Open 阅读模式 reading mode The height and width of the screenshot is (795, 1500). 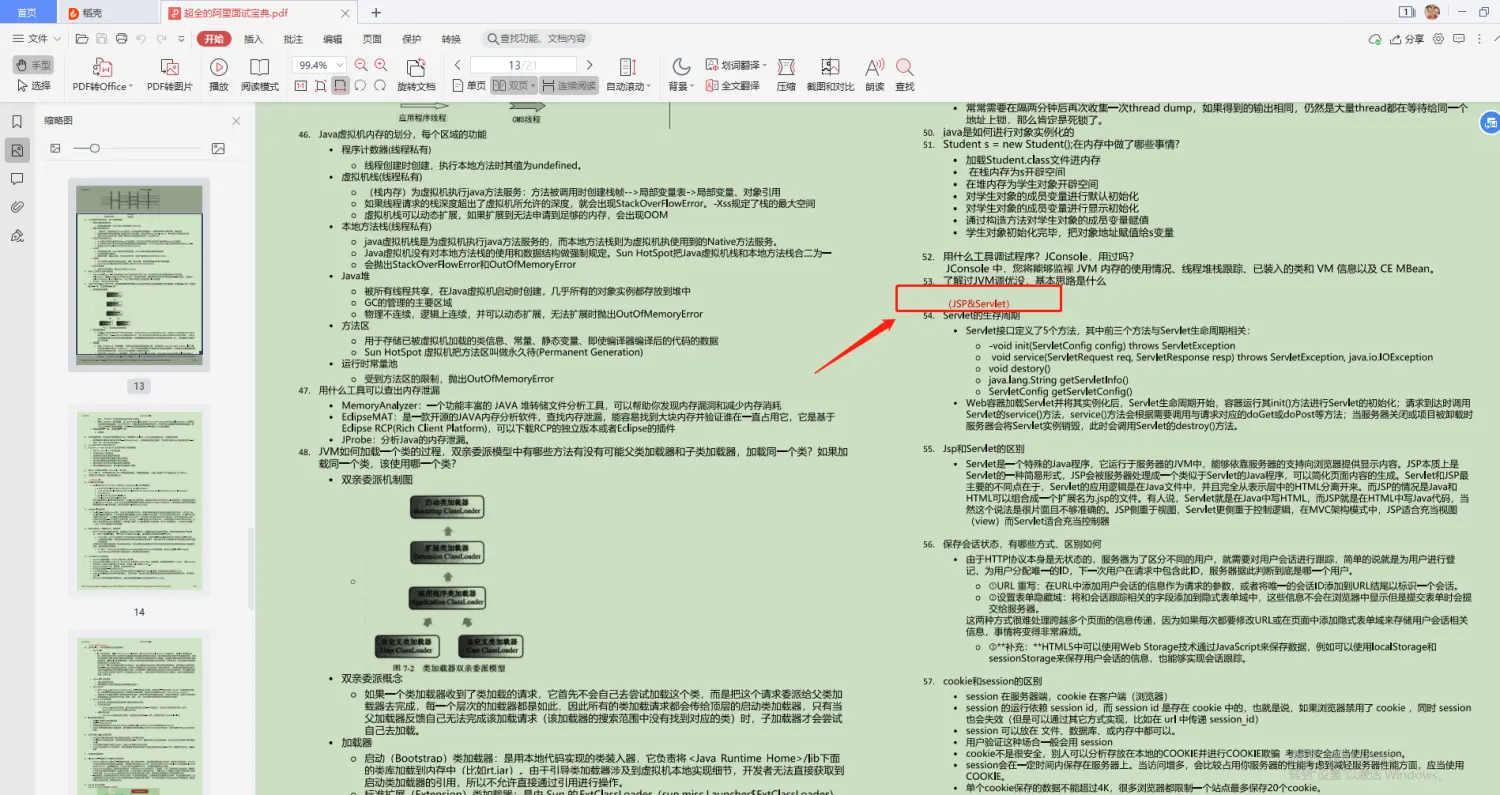[x=260, y=75]
